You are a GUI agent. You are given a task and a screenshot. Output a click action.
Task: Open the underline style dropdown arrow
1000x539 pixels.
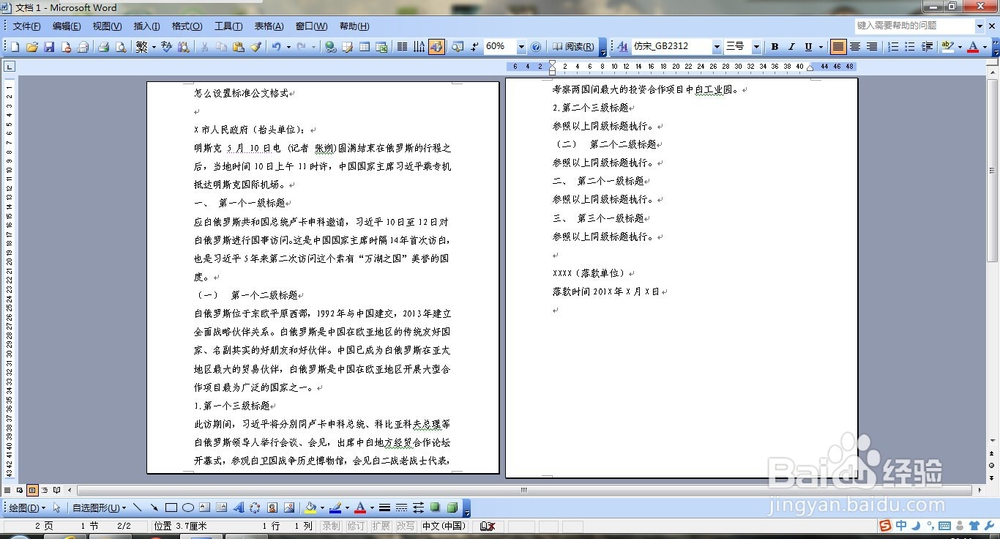point(821,47)
